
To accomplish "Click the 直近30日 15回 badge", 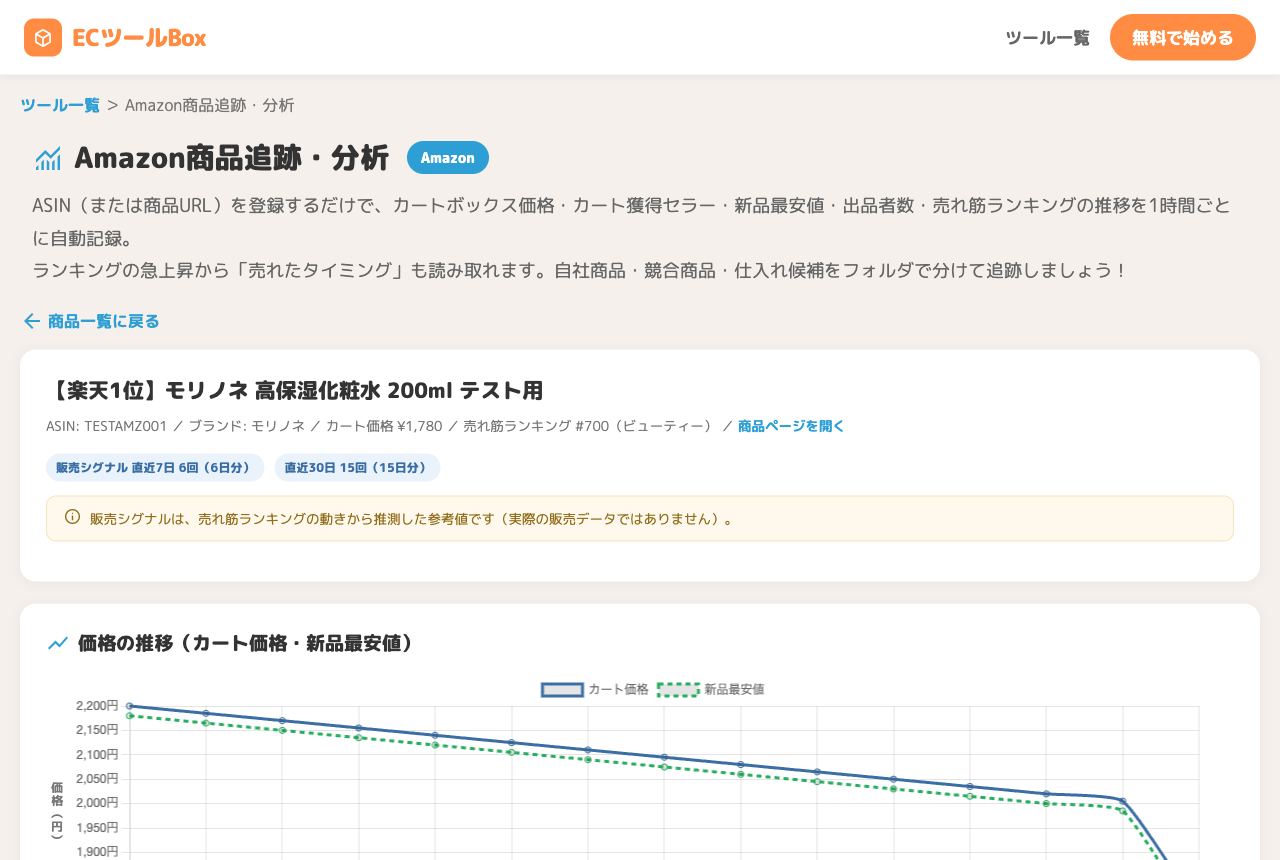I will point(357,467).
